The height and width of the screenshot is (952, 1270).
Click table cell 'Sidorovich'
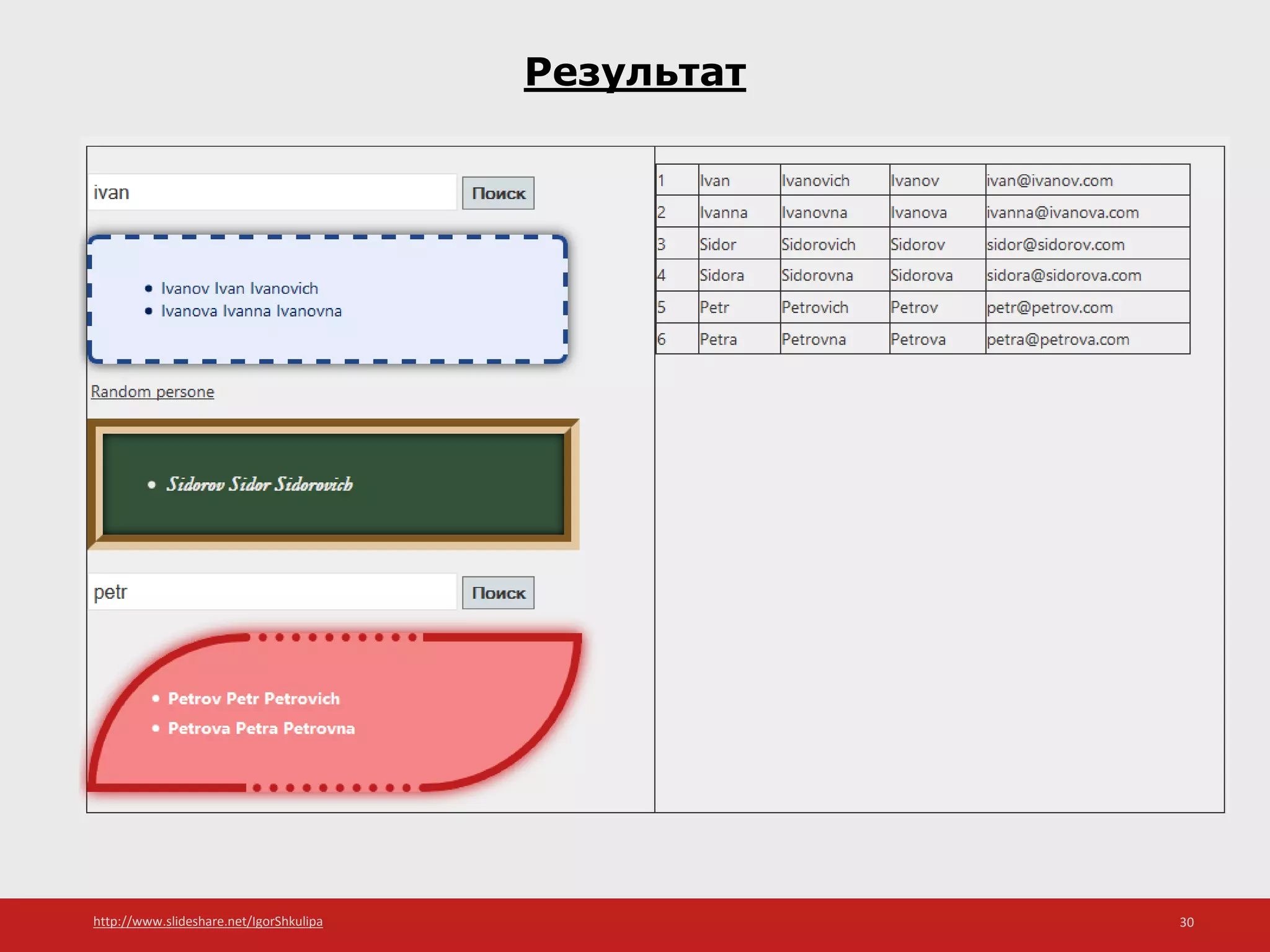(835, 244)
